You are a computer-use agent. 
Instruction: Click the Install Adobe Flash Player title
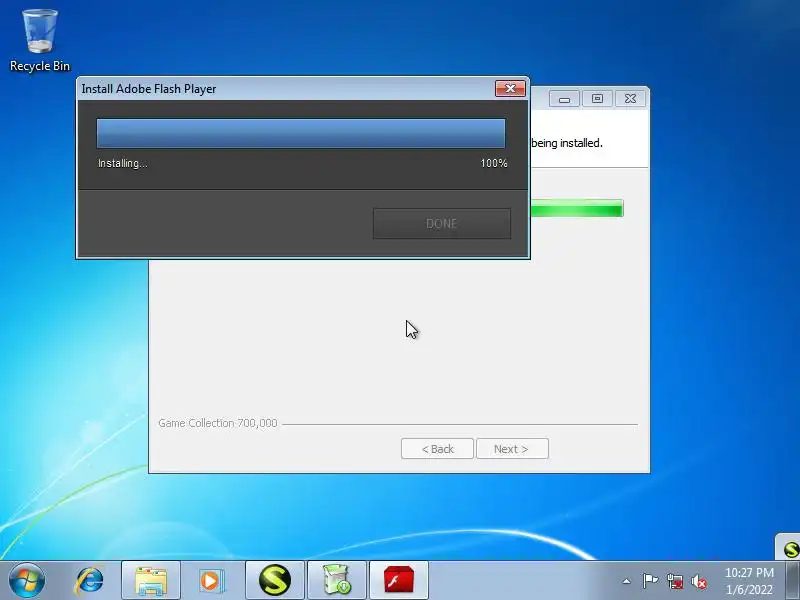pos(149,89)
